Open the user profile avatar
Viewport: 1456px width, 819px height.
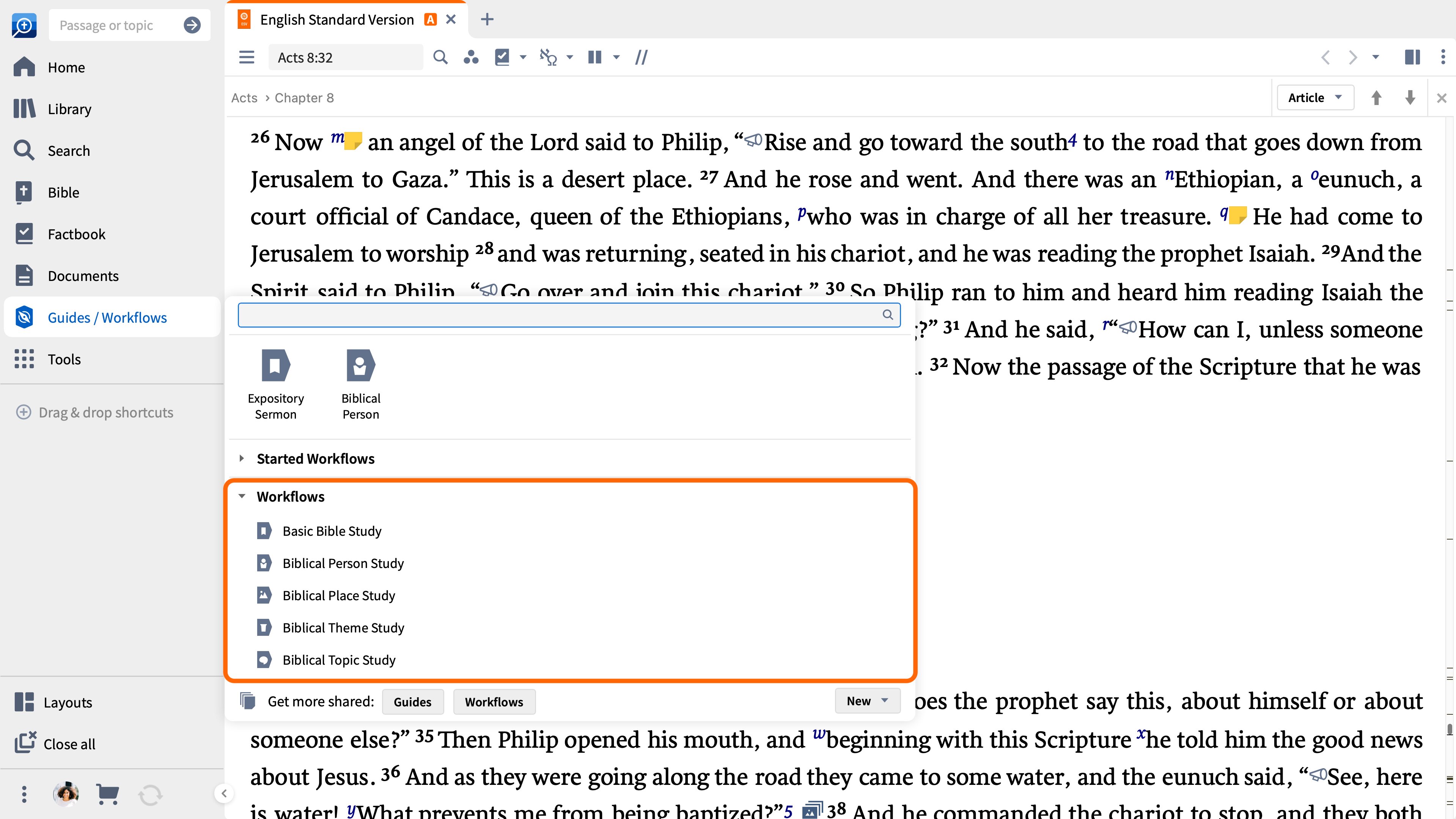[66, 794]
